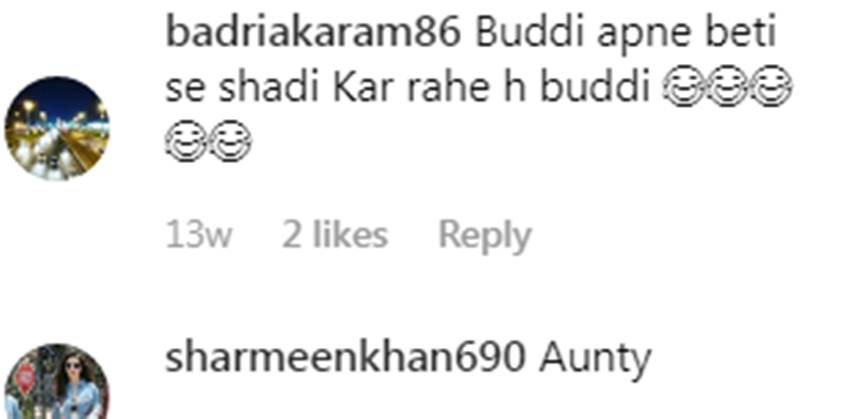Click the last emoji on the wrapped third line
Screen dimensions: 850x419
tap(230, 141)
